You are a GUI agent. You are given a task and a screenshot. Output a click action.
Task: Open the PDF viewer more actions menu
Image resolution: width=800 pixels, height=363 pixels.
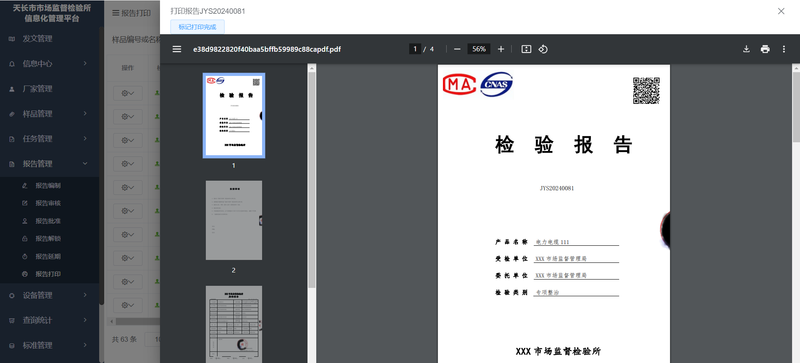click(784, 49)
